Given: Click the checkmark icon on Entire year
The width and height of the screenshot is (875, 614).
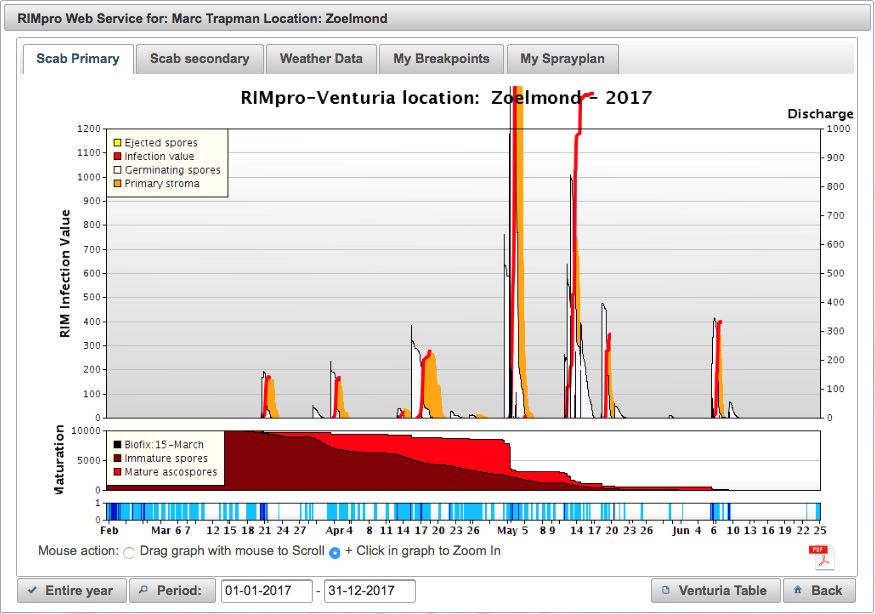Looking at the screenshot, I should pos(33,590).
